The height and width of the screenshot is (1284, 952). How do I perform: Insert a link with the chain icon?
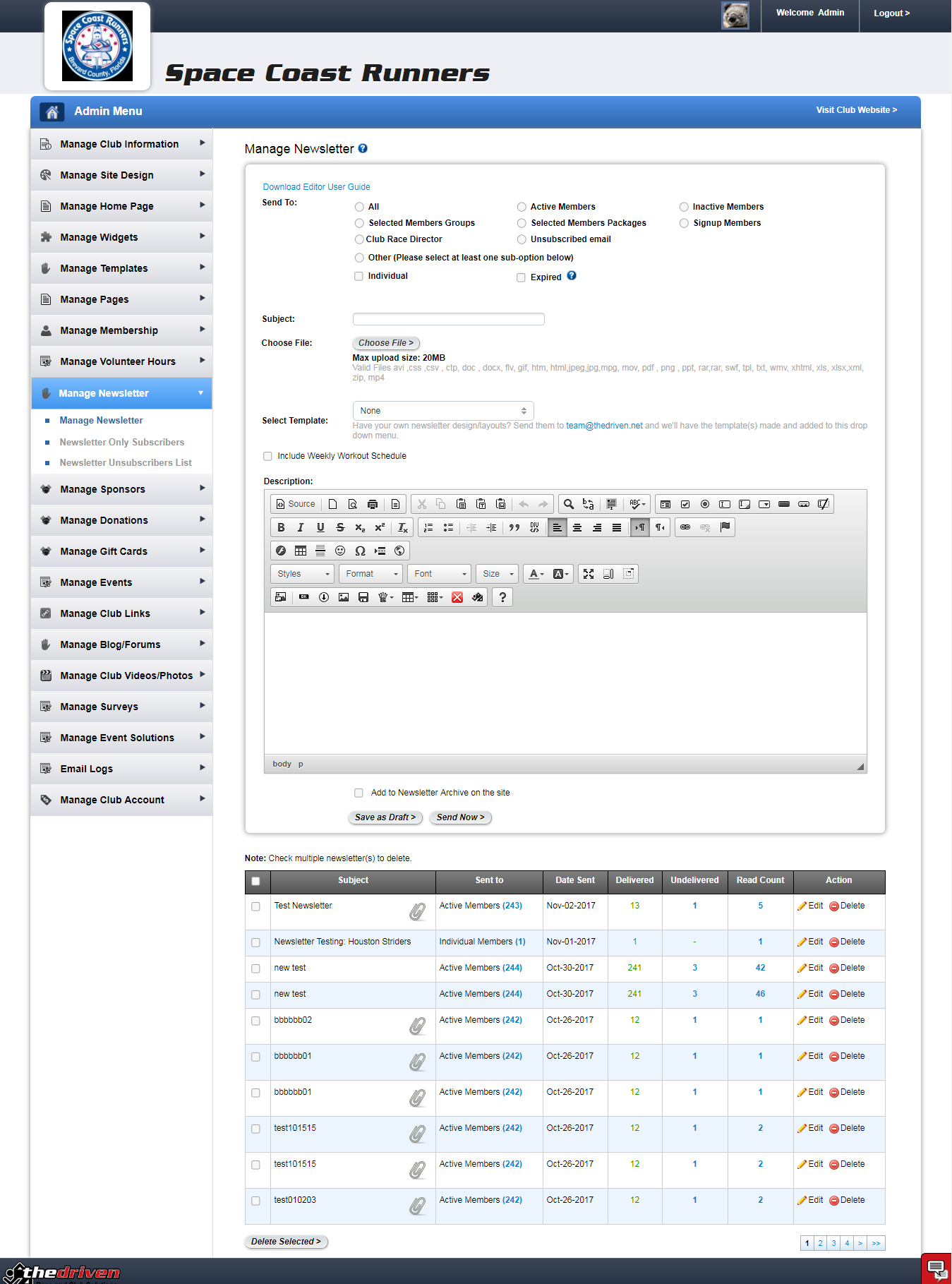pos(685,527)
